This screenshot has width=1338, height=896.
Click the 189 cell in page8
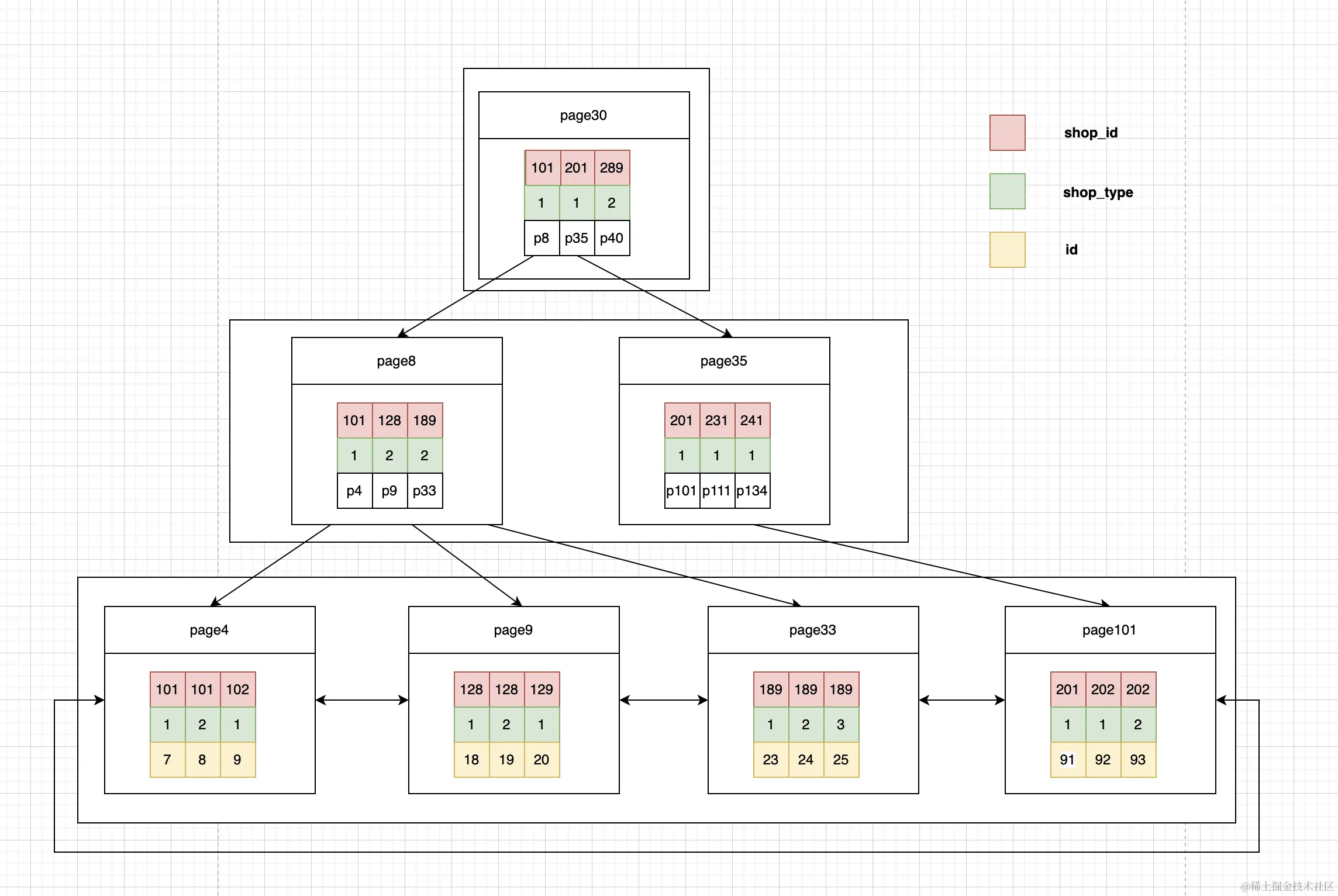(425, 421)
